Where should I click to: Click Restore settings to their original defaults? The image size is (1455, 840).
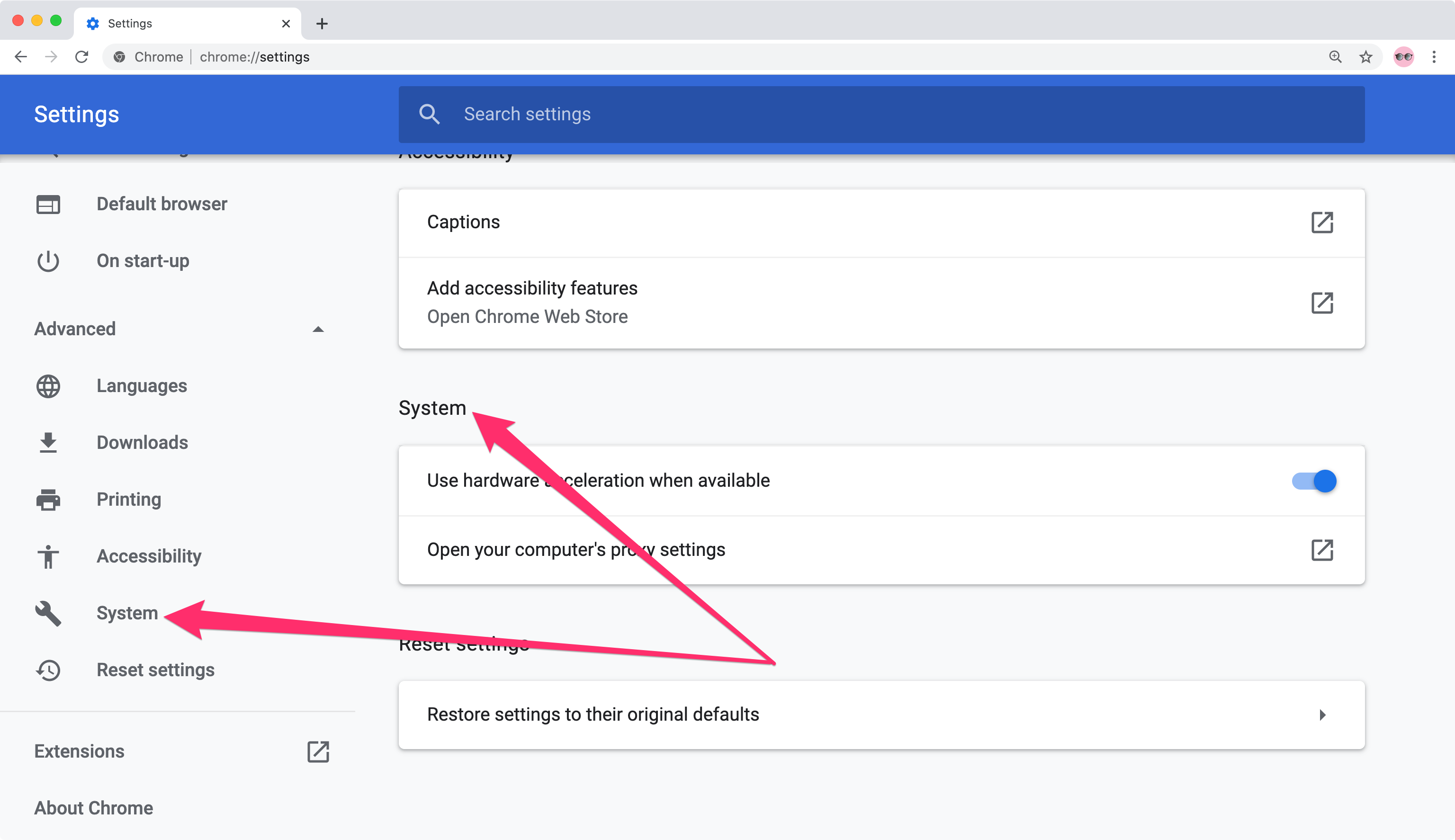click(593, 715)
